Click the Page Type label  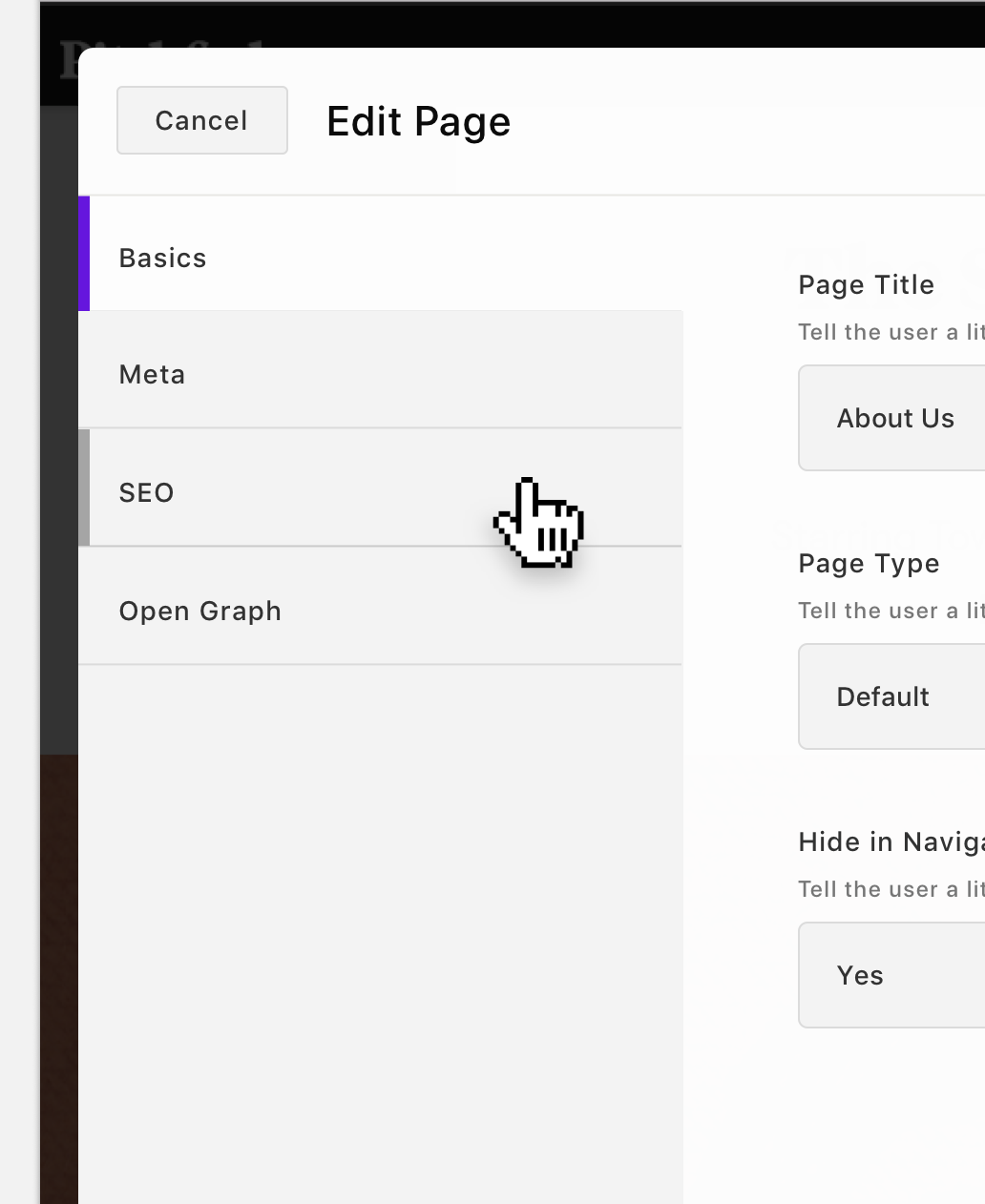[868, 563]
